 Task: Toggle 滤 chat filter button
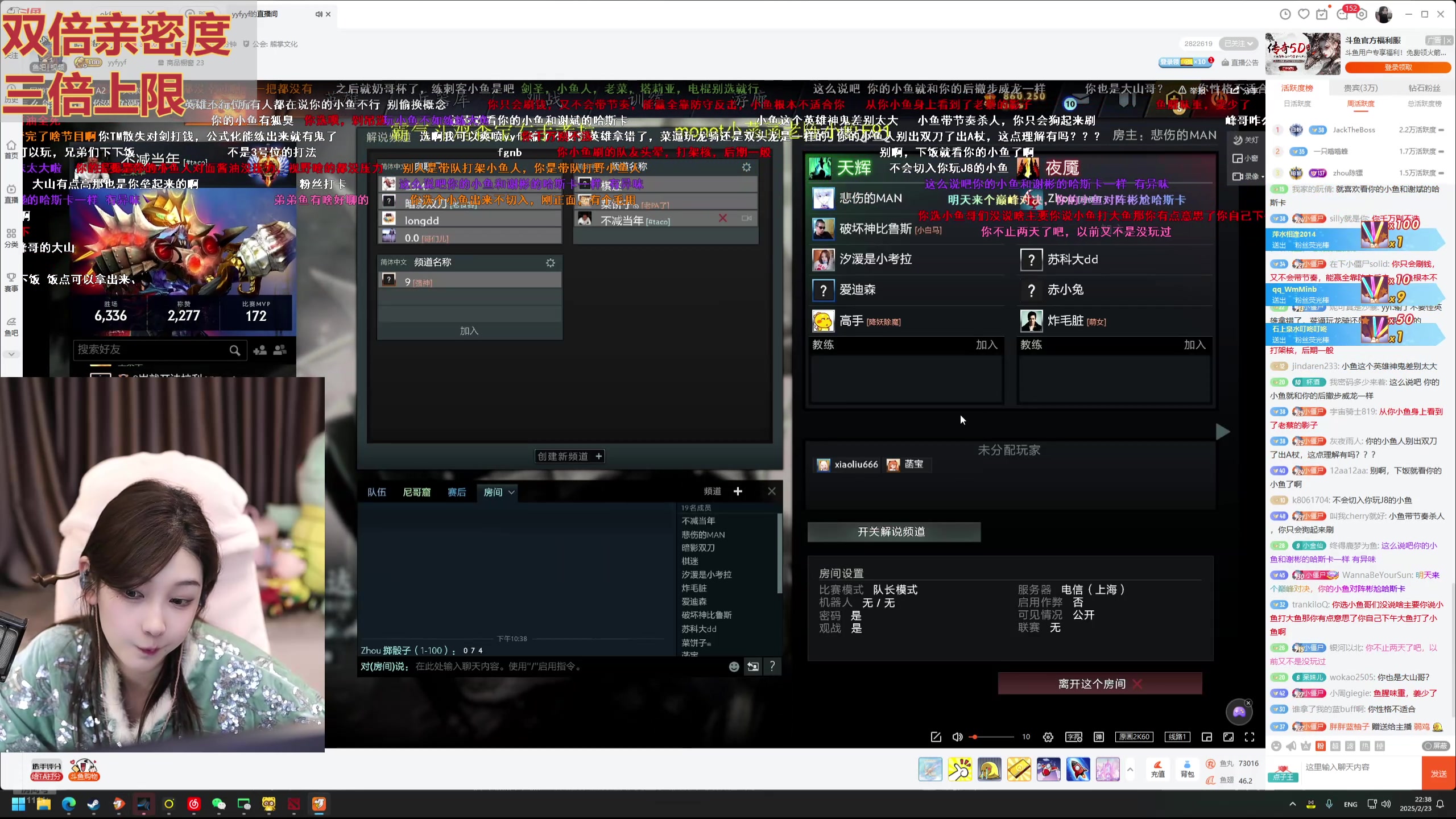(x=1350, y=746)
